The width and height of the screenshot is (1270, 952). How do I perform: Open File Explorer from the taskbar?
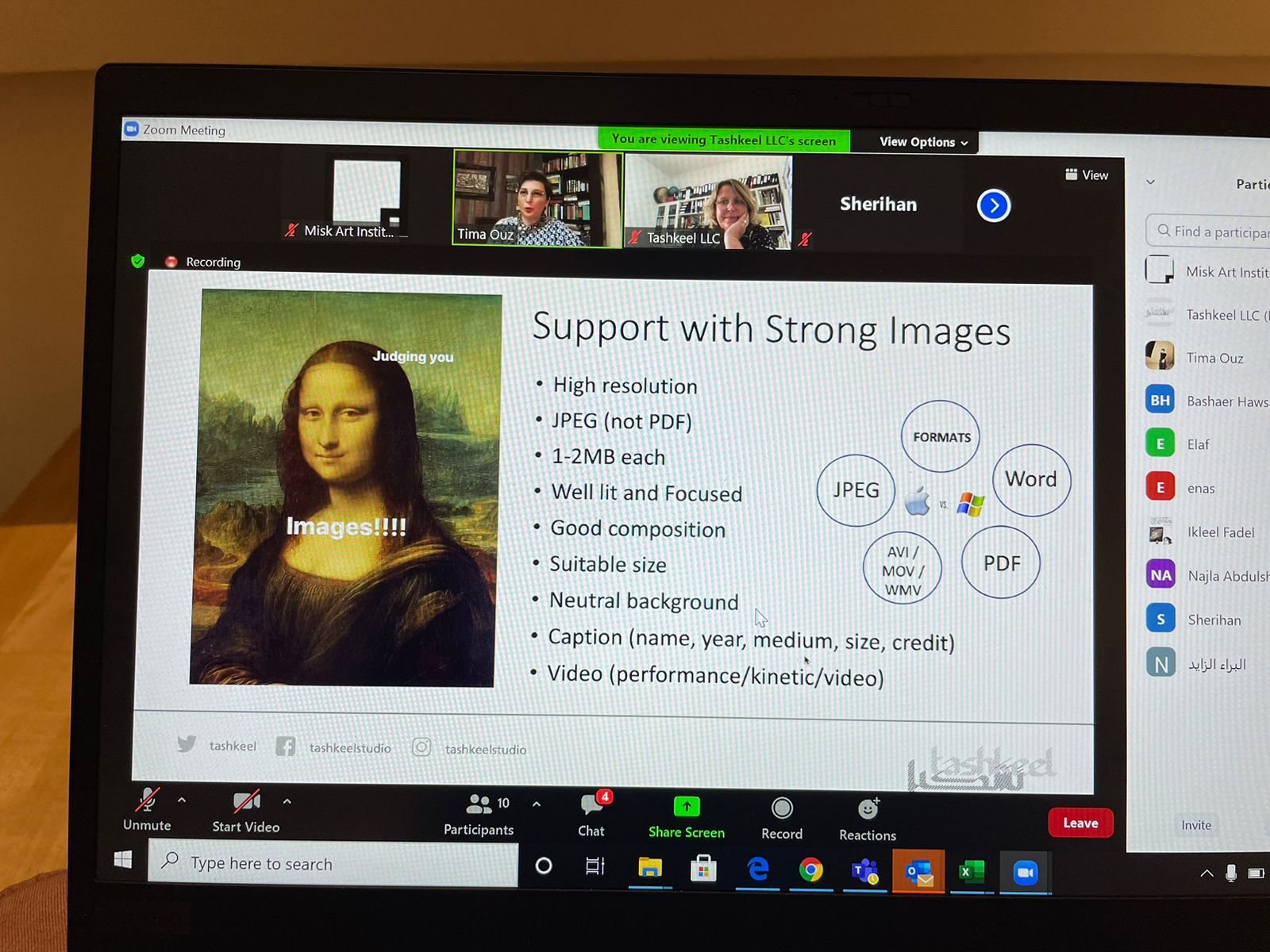click(650, 869)
